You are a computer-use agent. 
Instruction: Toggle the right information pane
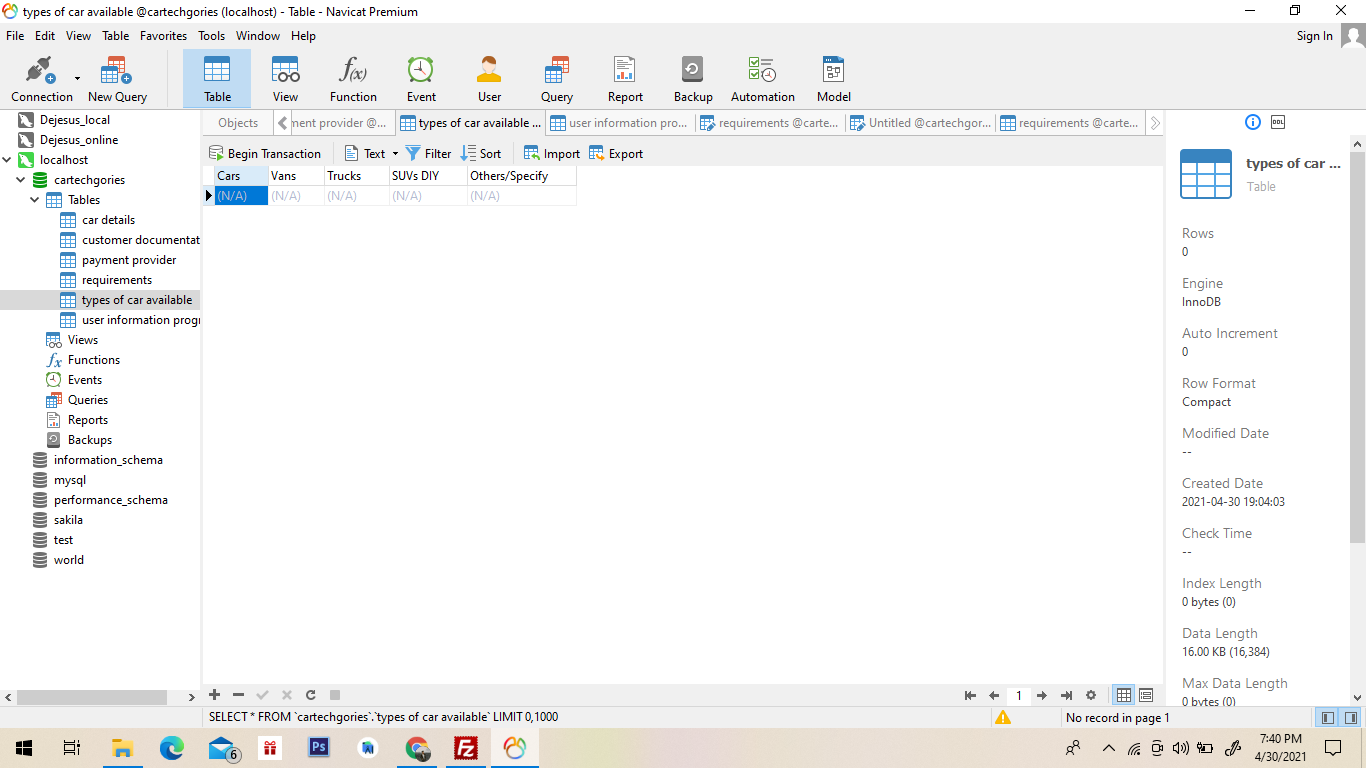pos(1351,717)
